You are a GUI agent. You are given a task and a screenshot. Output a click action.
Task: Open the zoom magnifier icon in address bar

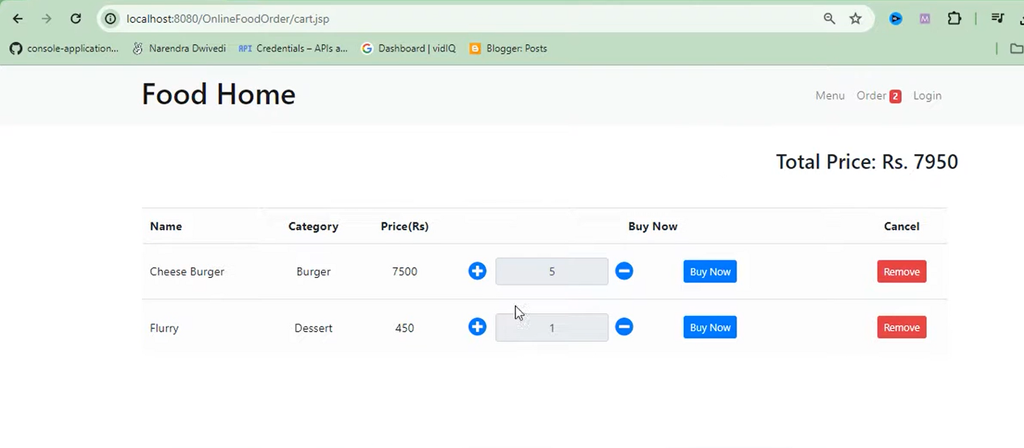(x=829, y=19)
